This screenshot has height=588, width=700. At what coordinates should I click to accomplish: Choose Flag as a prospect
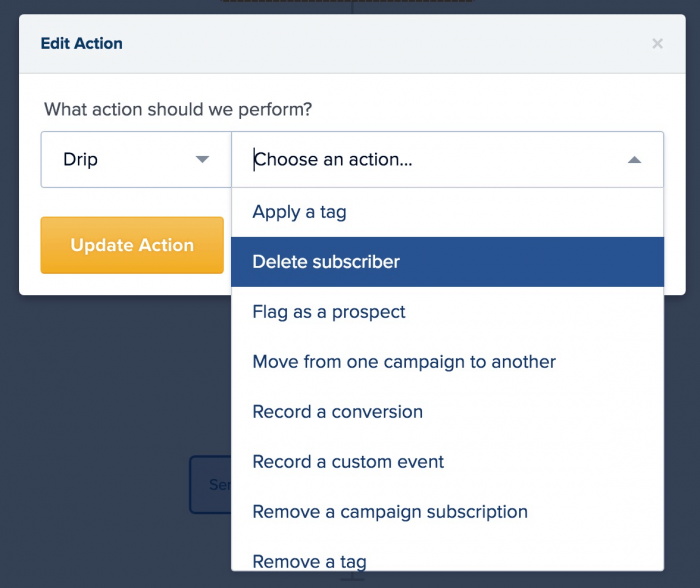point(447,312)
